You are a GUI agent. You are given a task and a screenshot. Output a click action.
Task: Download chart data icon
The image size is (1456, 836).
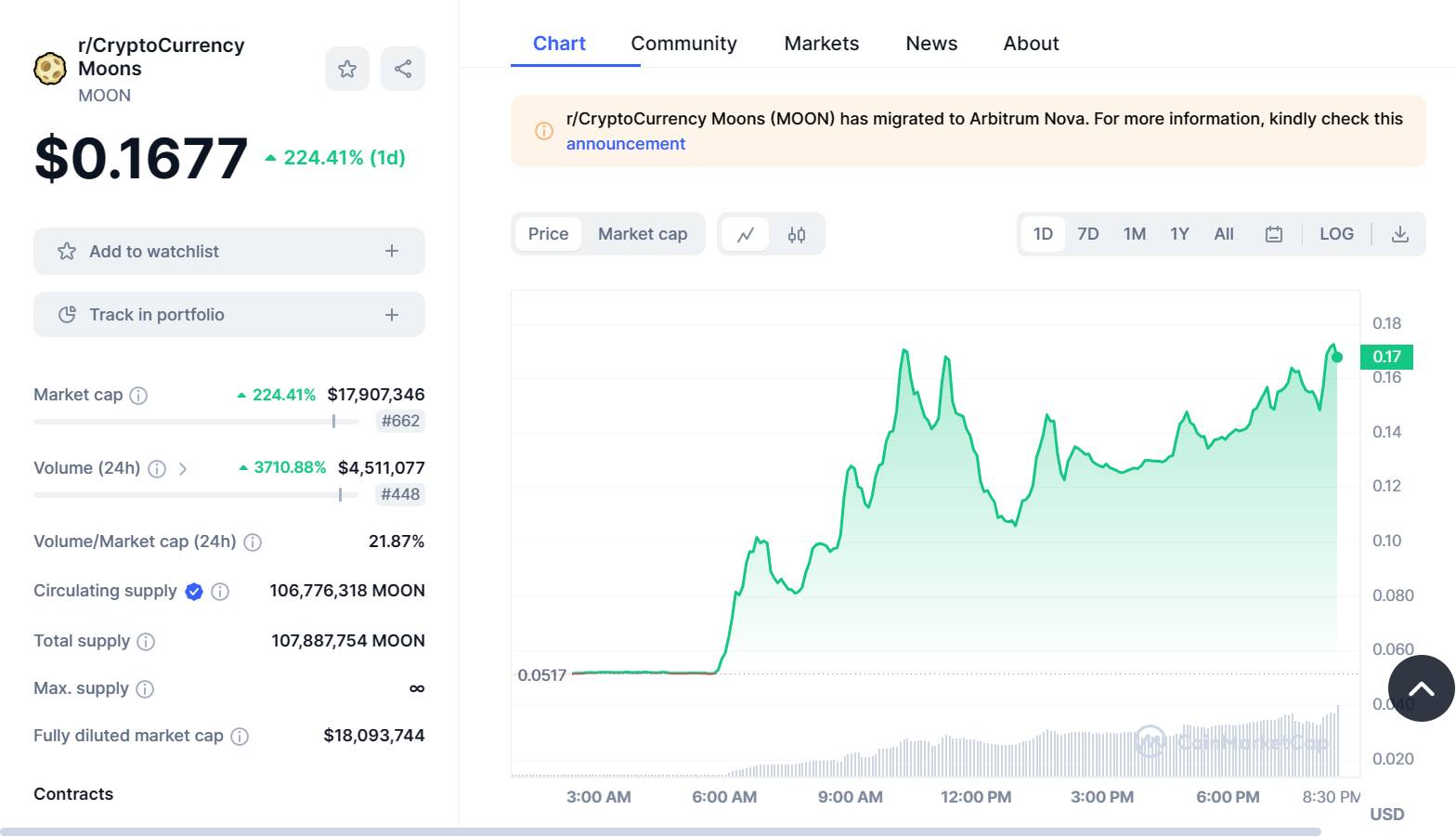click(x=1400, y=234)
